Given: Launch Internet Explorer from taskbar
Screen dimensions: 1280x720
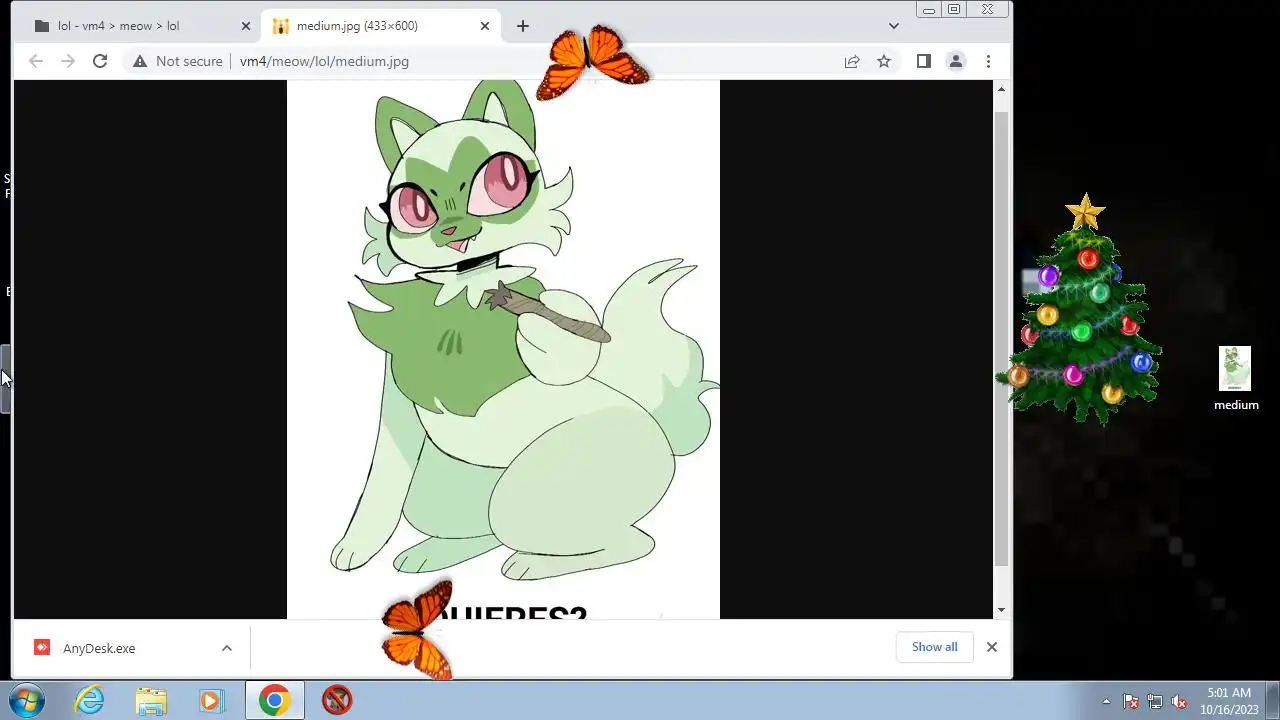Looking at the screenshot, I should click(90, 700).
